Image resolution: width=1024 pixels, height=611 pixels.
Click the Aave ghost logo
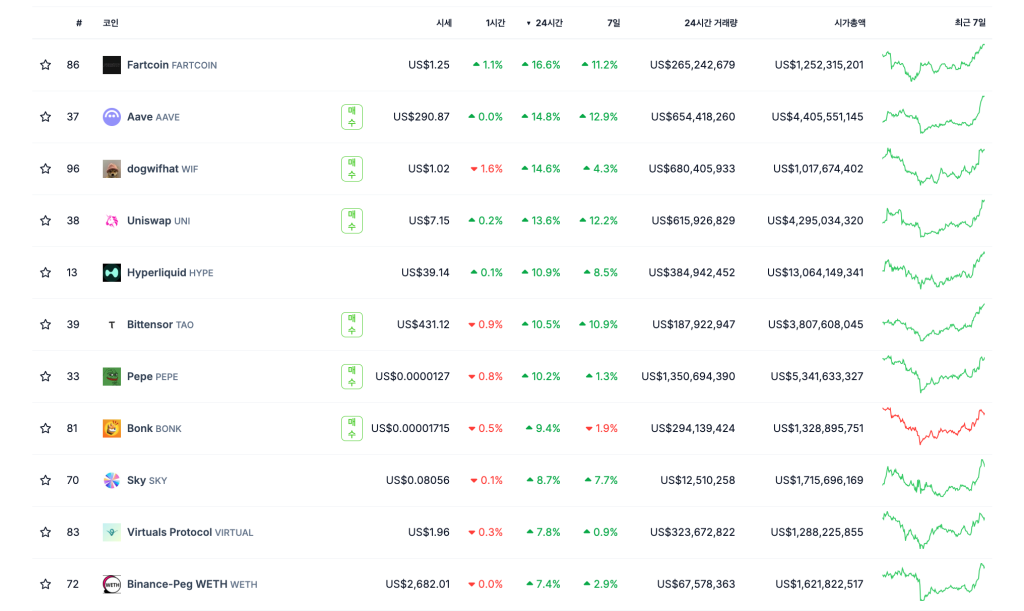(x=112, y=117)
